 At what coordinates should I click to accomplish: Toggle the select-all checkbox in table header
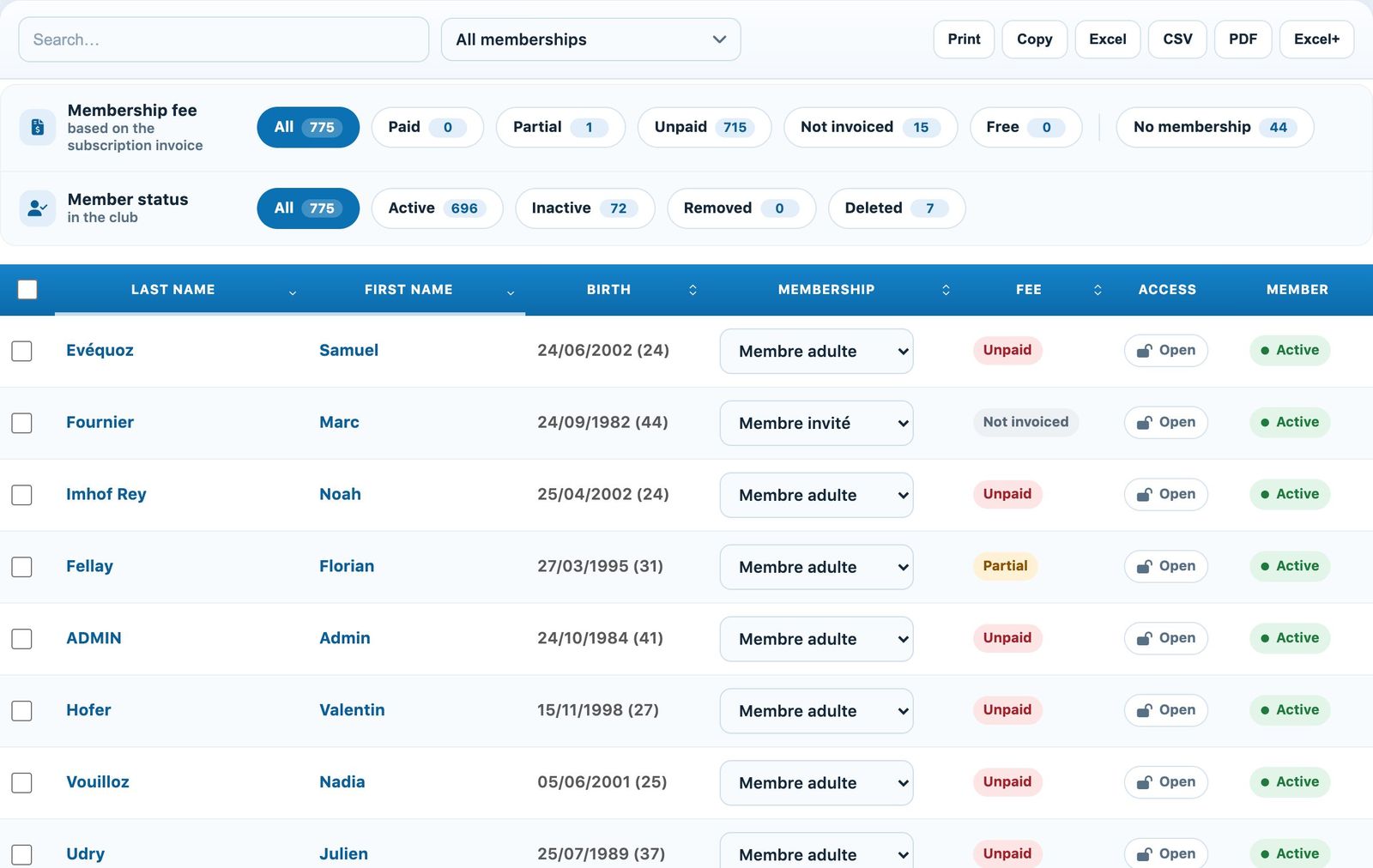tap(27, 290)
